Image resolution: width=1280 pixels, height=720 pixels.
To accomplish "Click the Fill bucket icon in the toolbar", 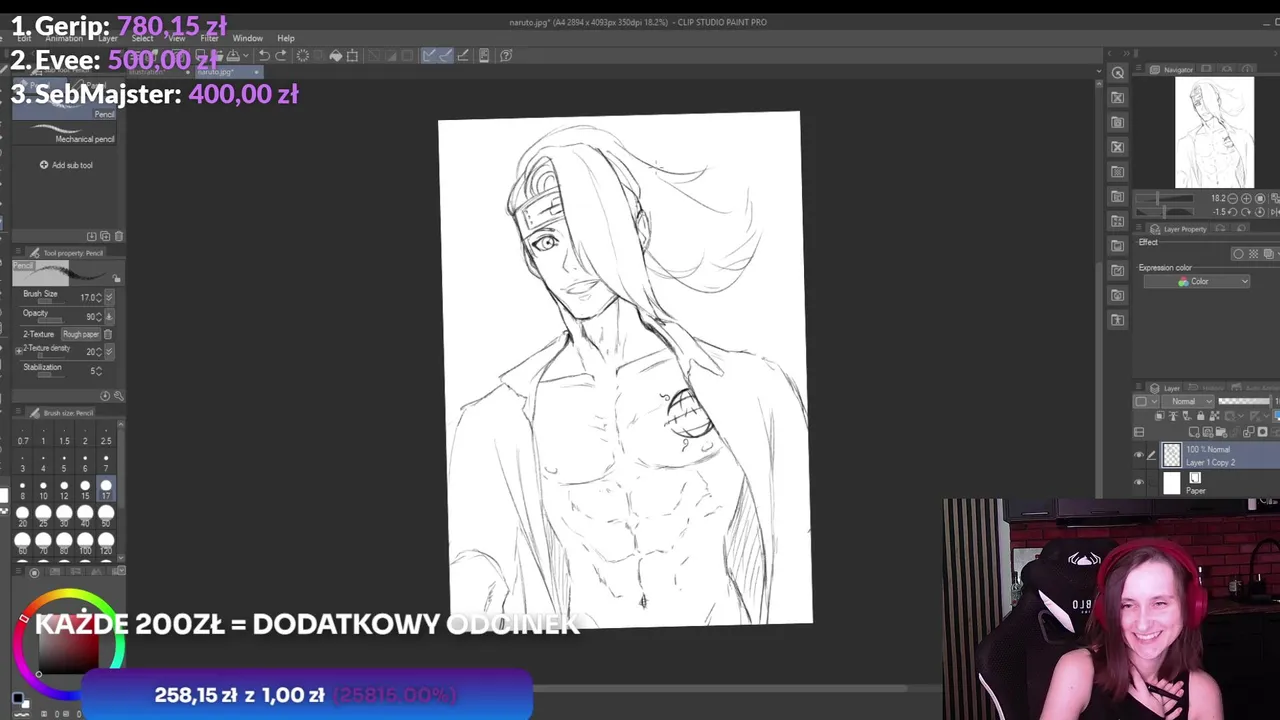I will tap(336, 56).
